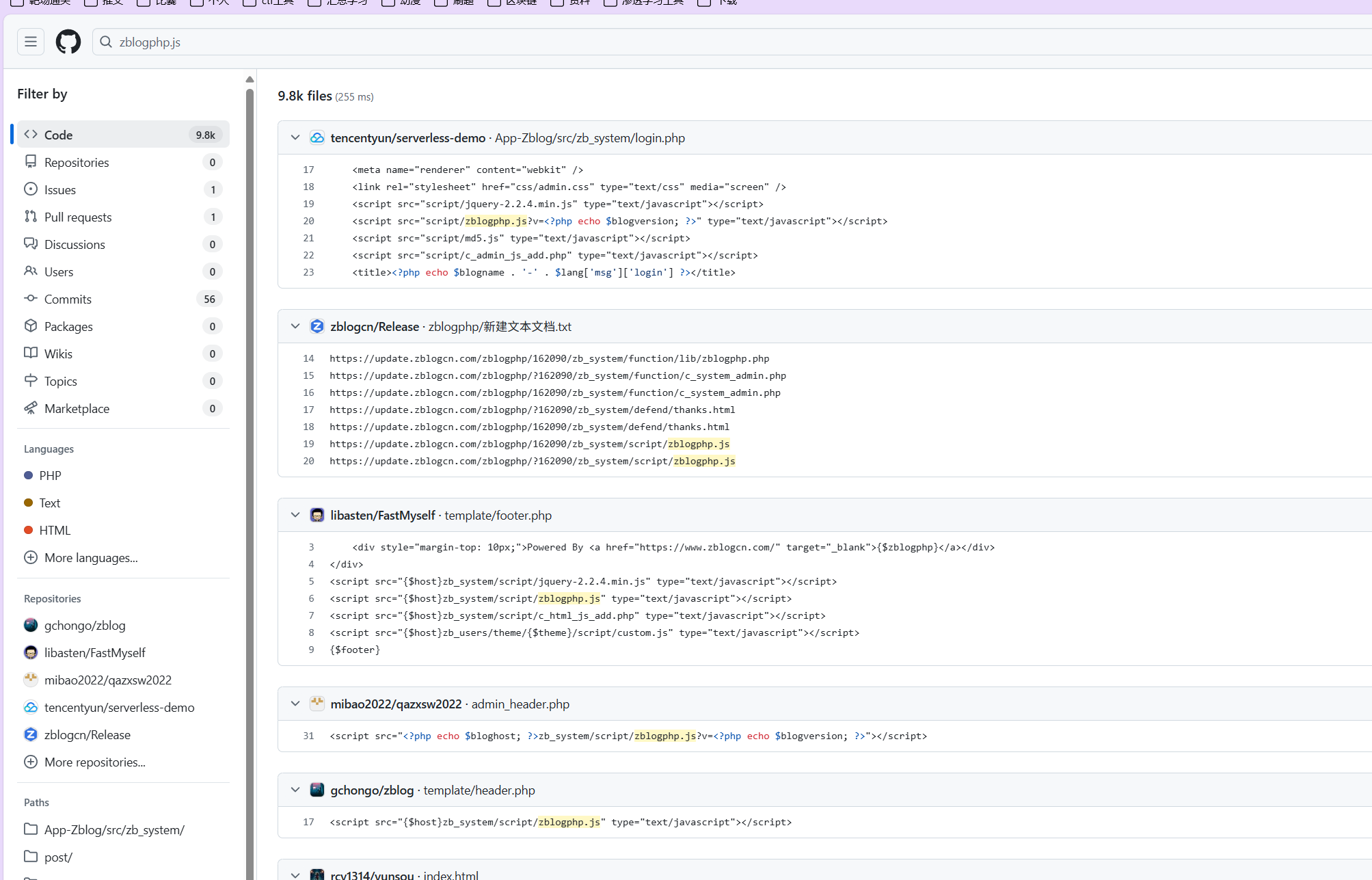
Task: Click gchongo avatar in result header
Action: (317, 790)
